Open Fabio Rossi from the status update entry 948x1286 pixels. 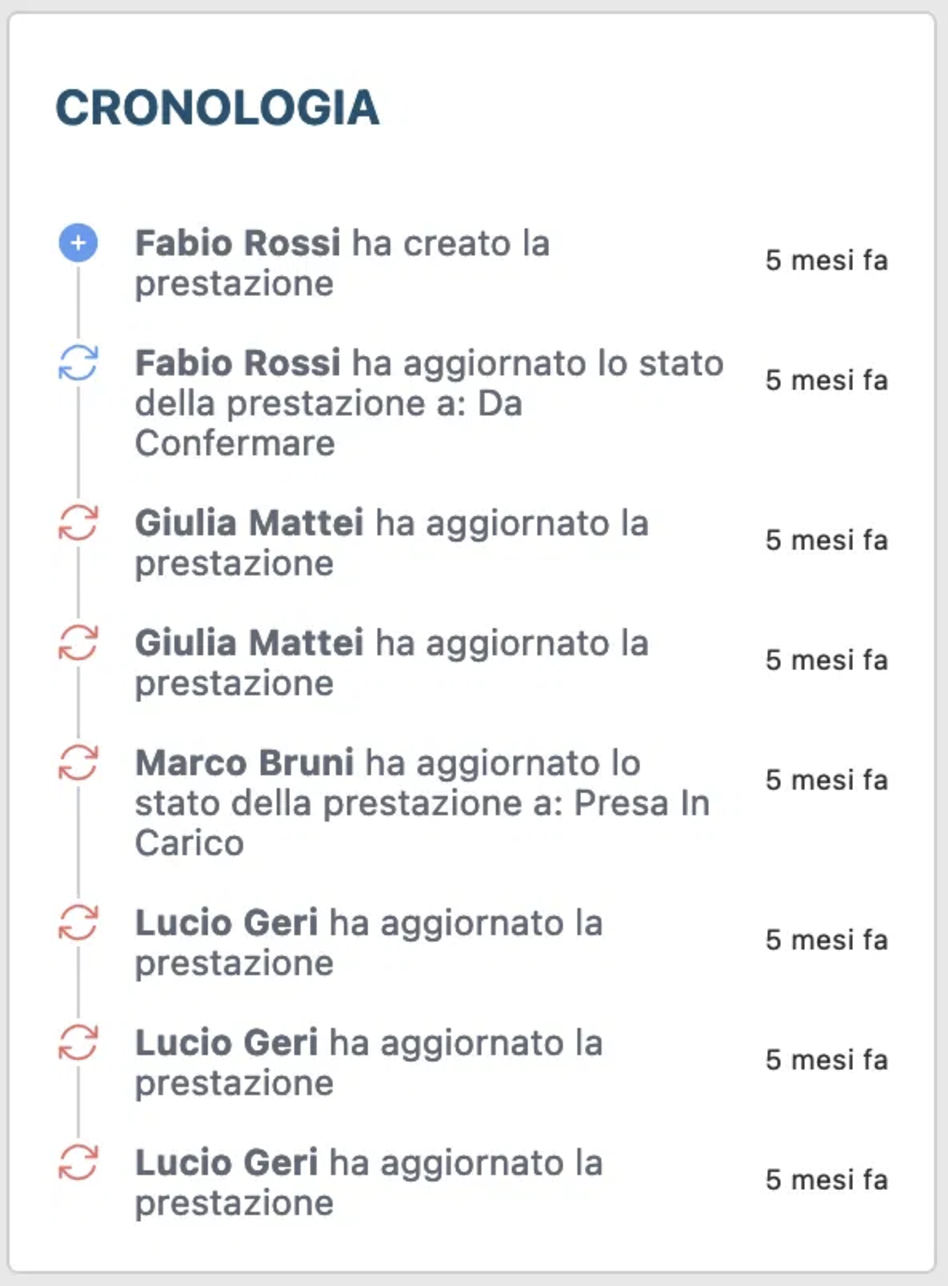(x=238, y=363)
